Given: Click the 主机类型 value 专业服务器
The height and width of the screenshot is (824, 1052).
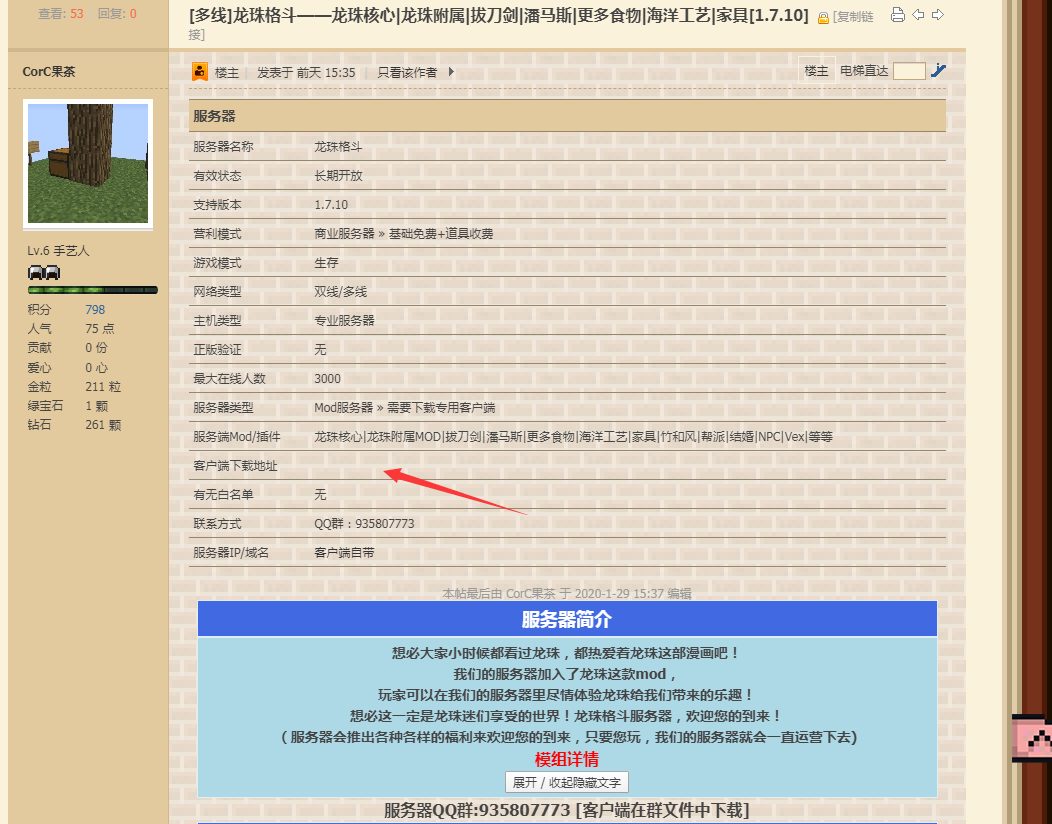Looking at the screenshot, I should (344, 320).
